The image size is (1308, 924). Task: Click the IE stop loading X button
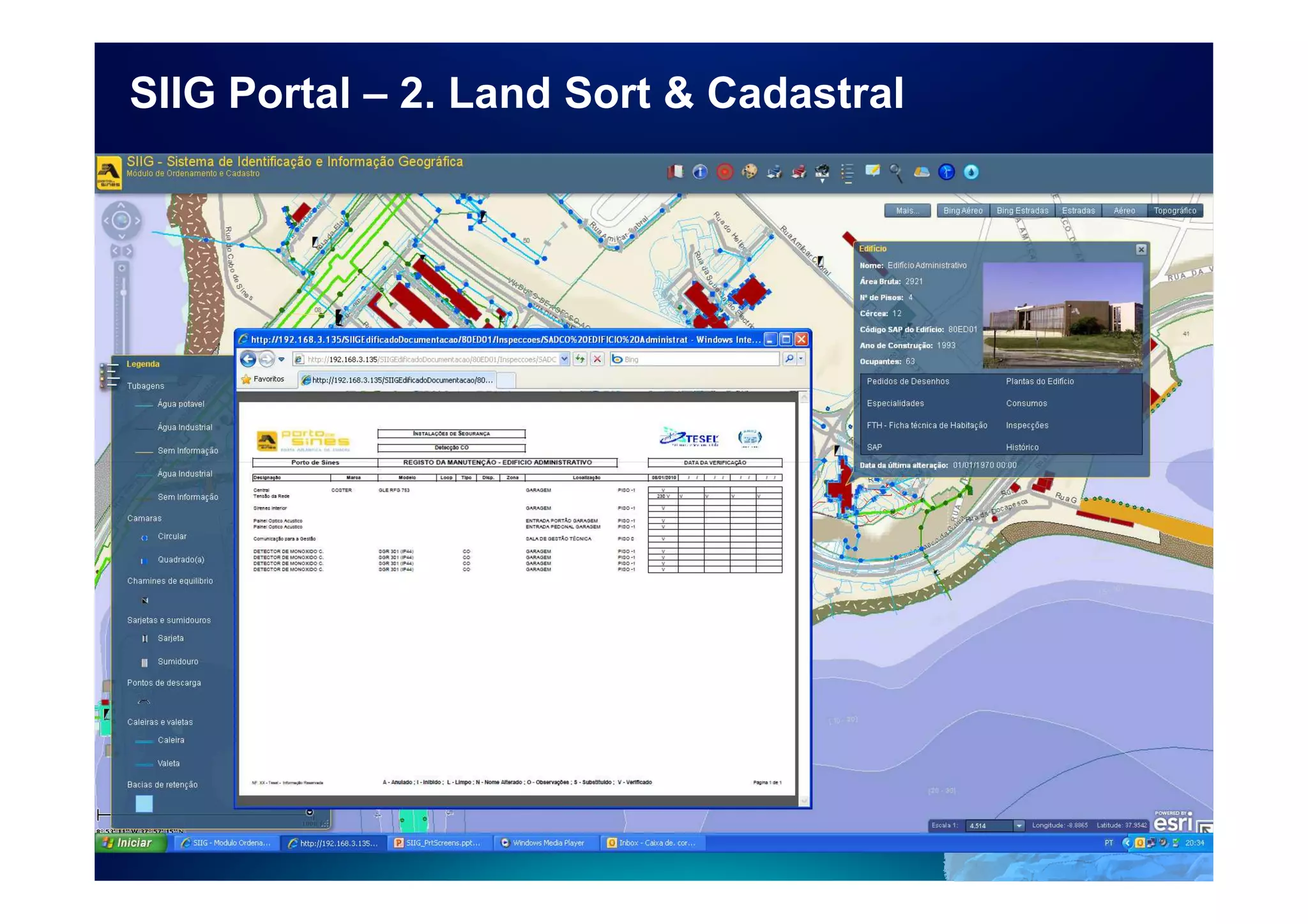pos(597,359)
